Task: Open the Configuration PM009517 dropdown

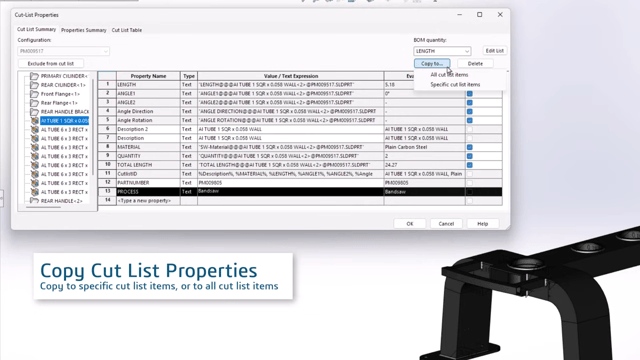Action: tap(64, 51)
